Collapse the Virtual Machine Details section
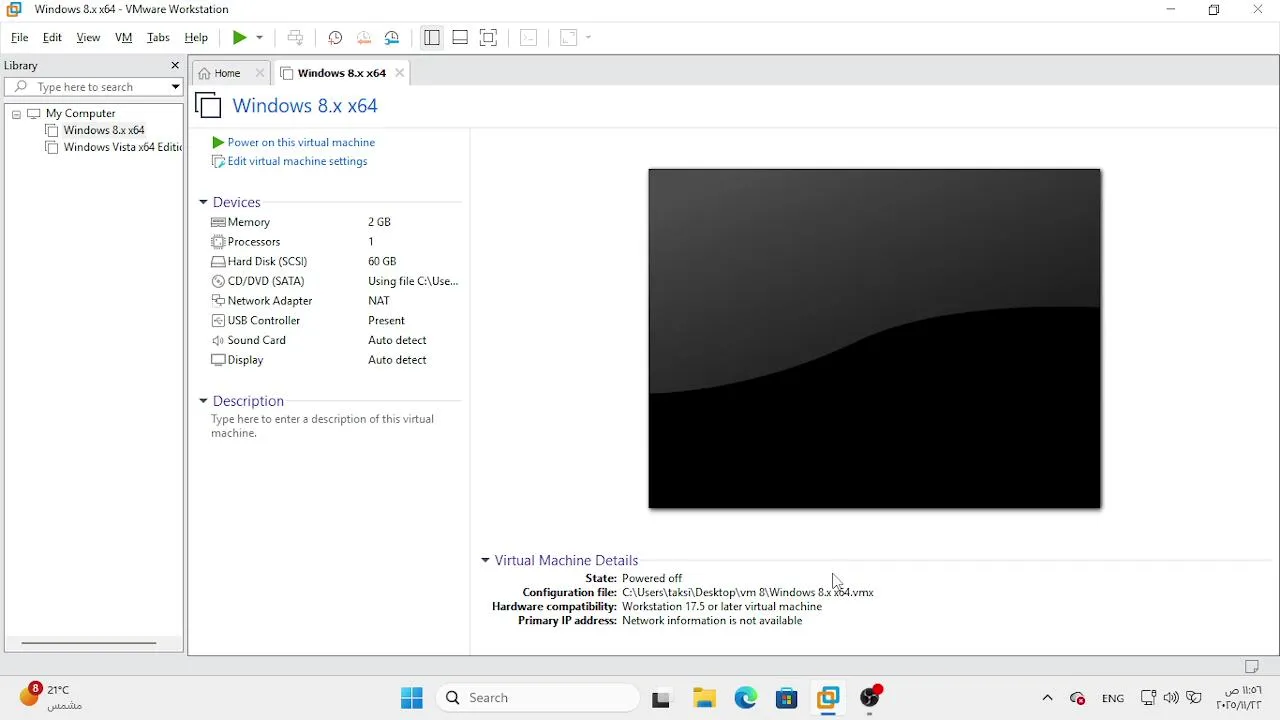The width and height of the screenshot is (1280, 720). (x=485, y=561)
